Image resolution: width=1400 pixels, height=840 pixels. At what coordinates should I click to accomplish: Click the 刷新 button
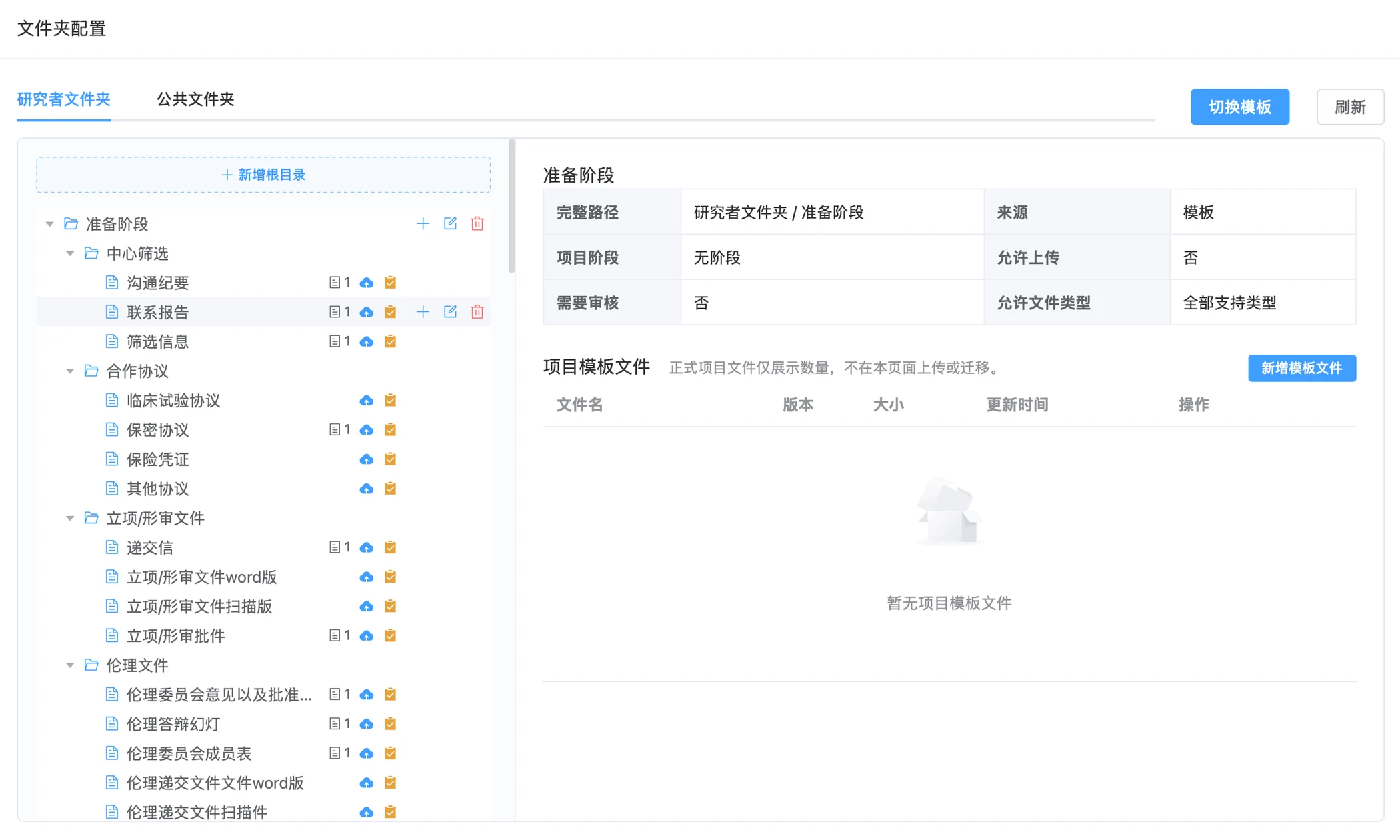coord(1350,107)
